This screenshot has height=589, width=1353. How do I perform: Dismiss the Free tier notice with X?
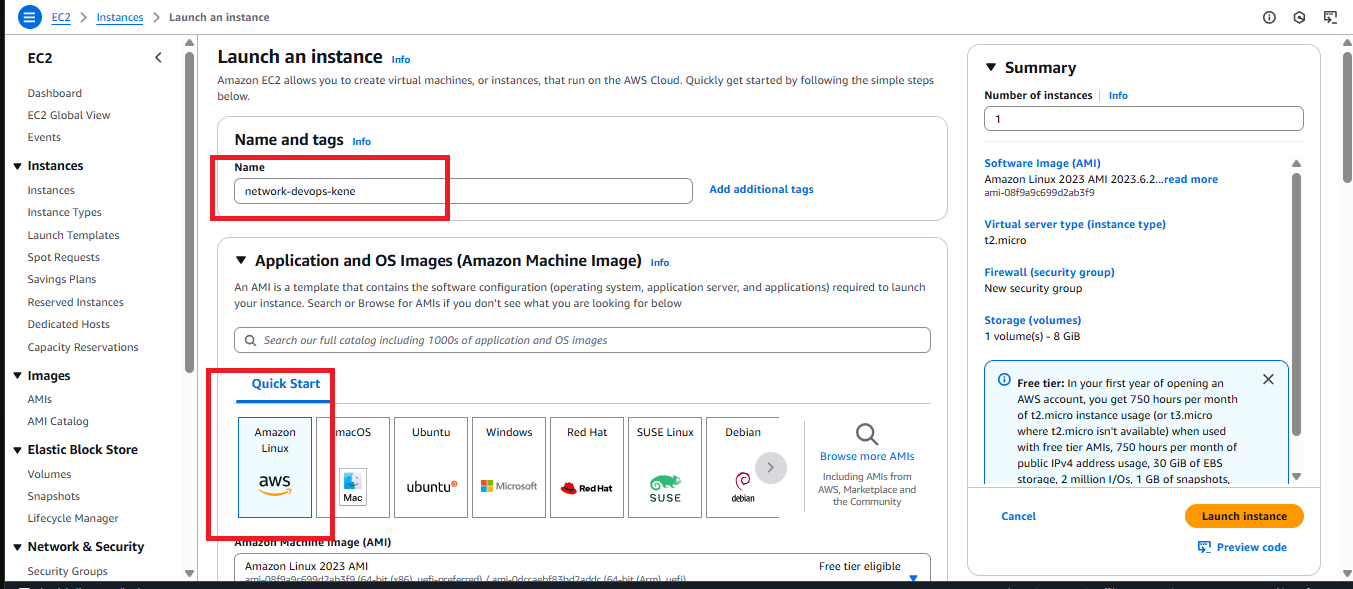point(1268,379)
